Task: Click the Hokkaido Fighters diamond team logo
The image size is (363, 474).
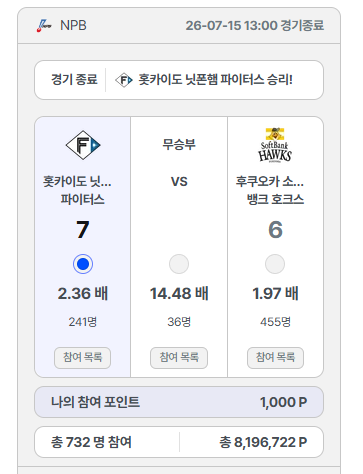Action: [x=83, y=145]
